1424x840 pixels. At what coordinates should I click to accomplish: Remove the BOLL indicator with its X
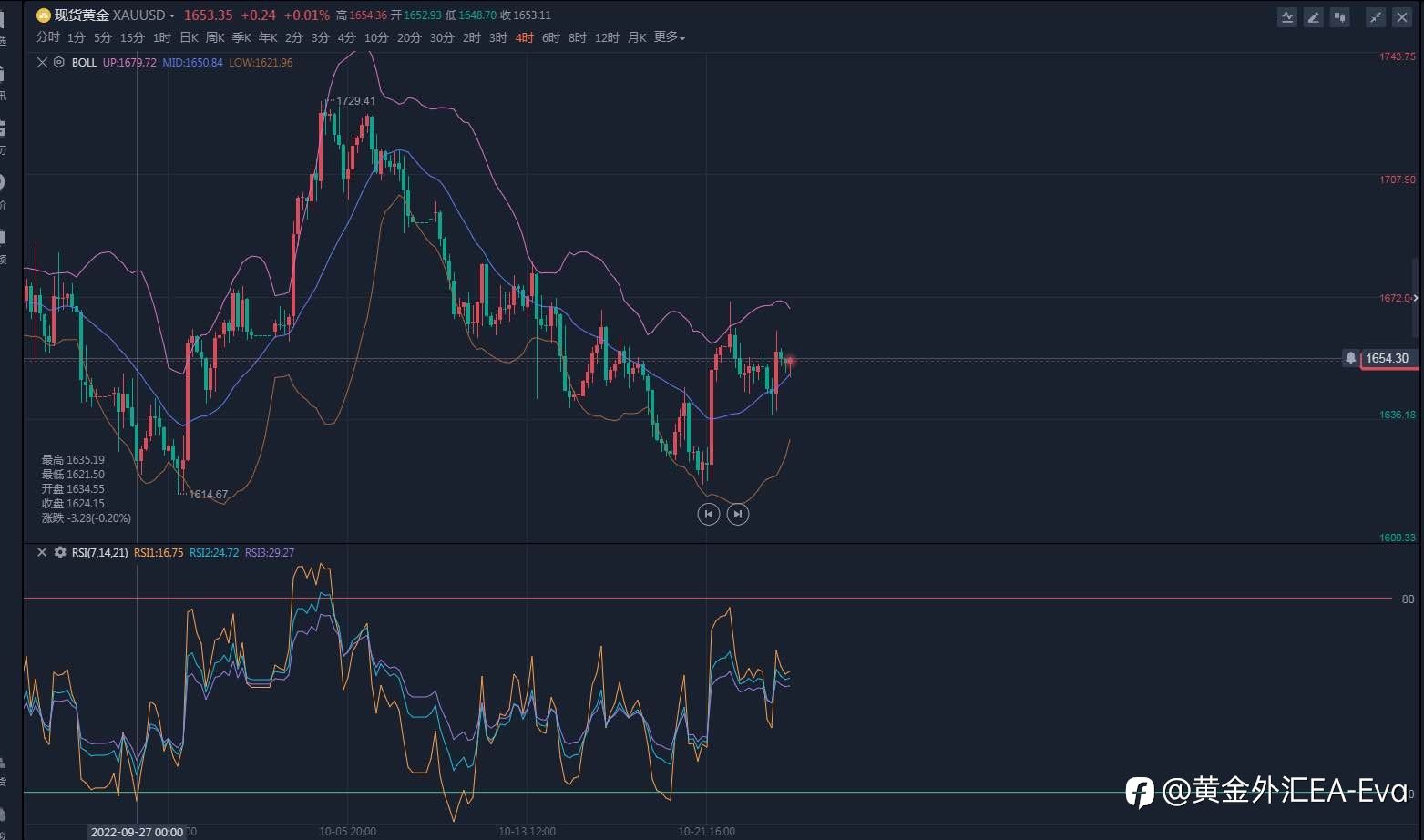42,62
